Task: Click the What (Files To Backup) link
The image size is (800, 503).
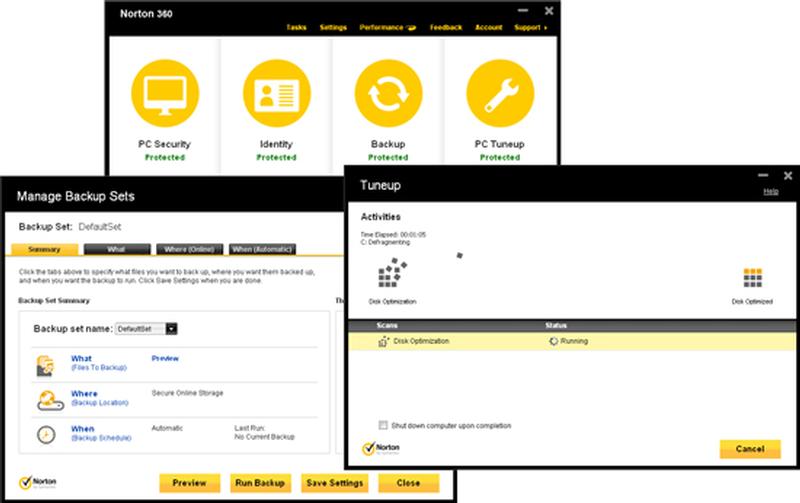Action: click(99, 363)
